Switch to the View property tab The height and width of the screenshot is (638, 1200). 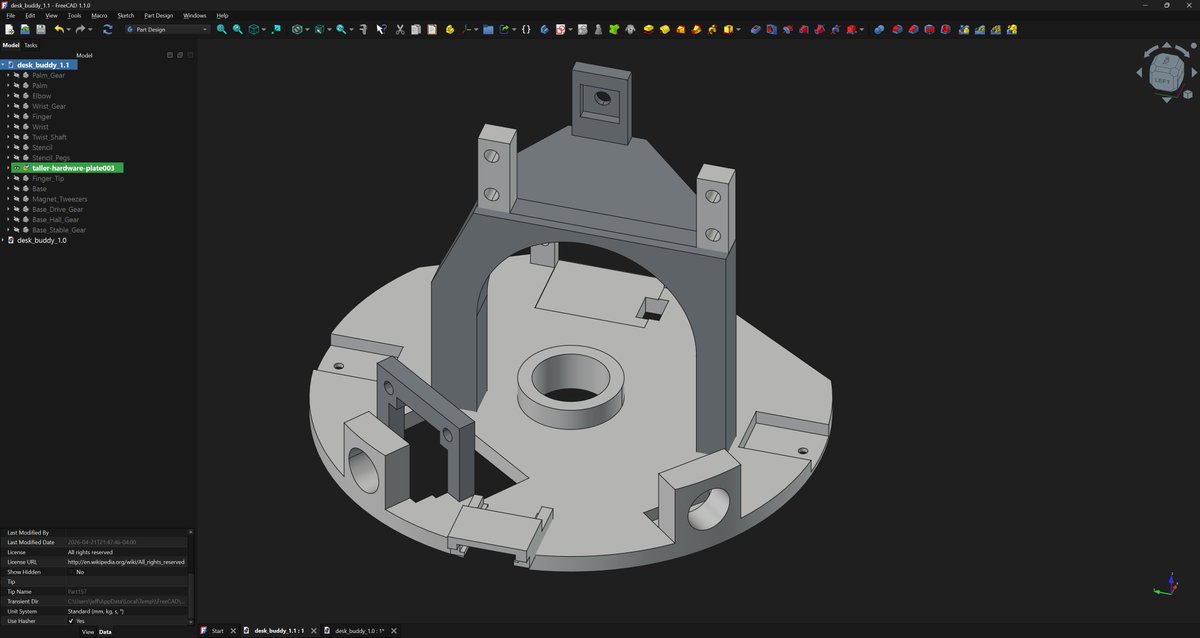pyautogui.click(x=88, y=632)
